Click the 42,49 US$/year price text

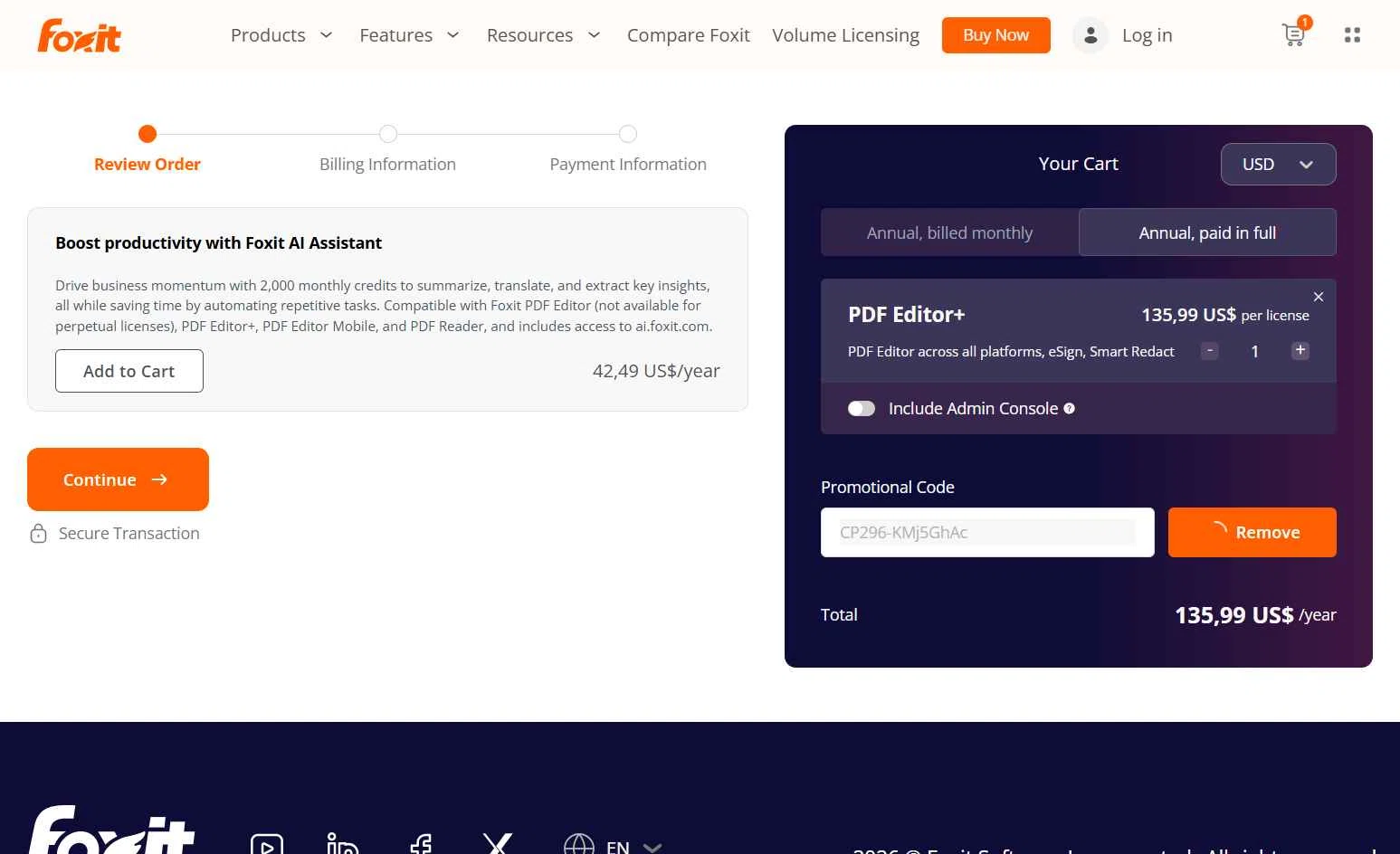click(x=656, y=371)
